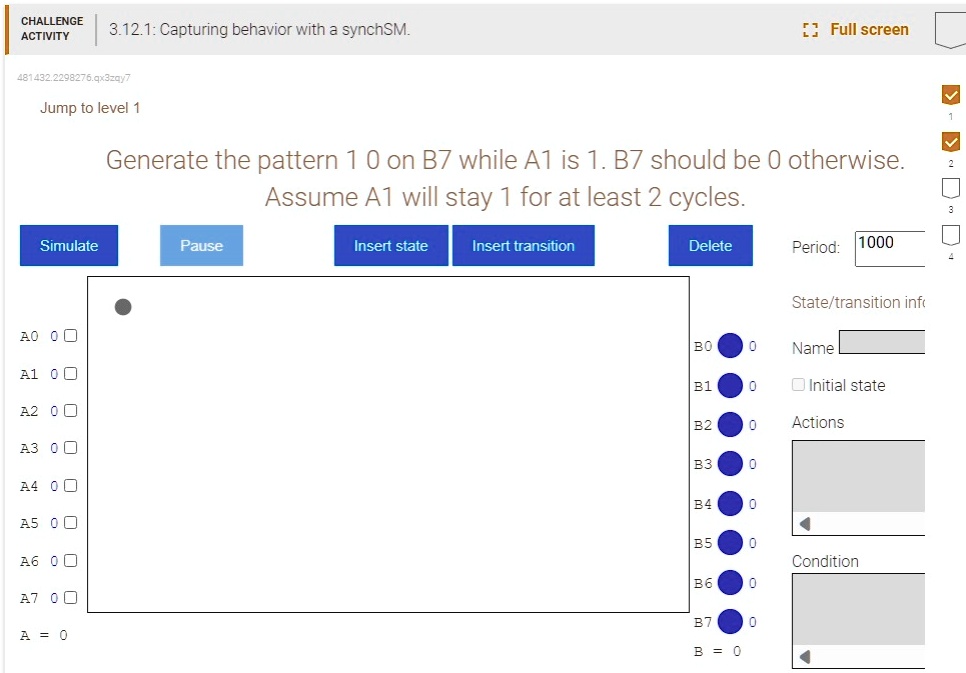Click the B7 output indicator circle
The image size is (966, 673).
point(730,621)
